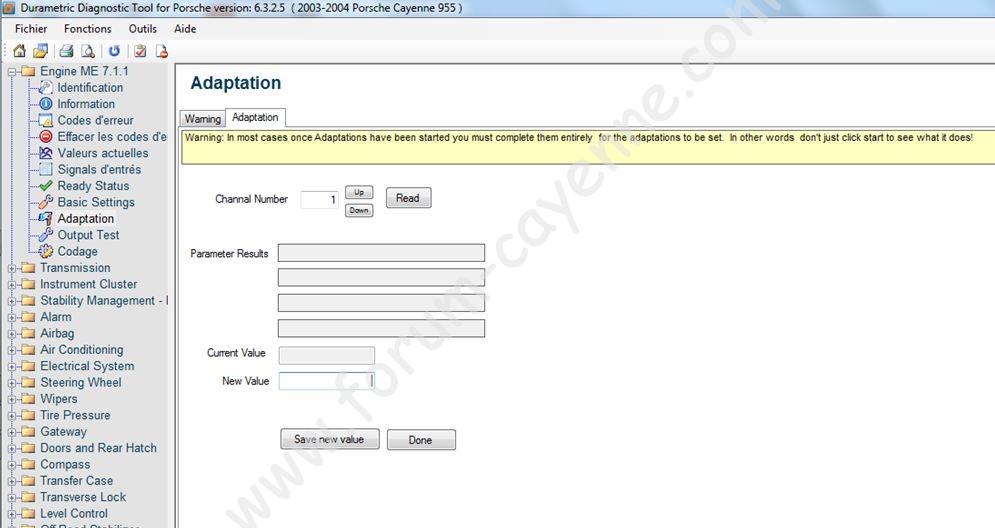This screenshot has height=528, width=995.
Task: Click the Transmission folder icon
Action: [x=28, y=268]
